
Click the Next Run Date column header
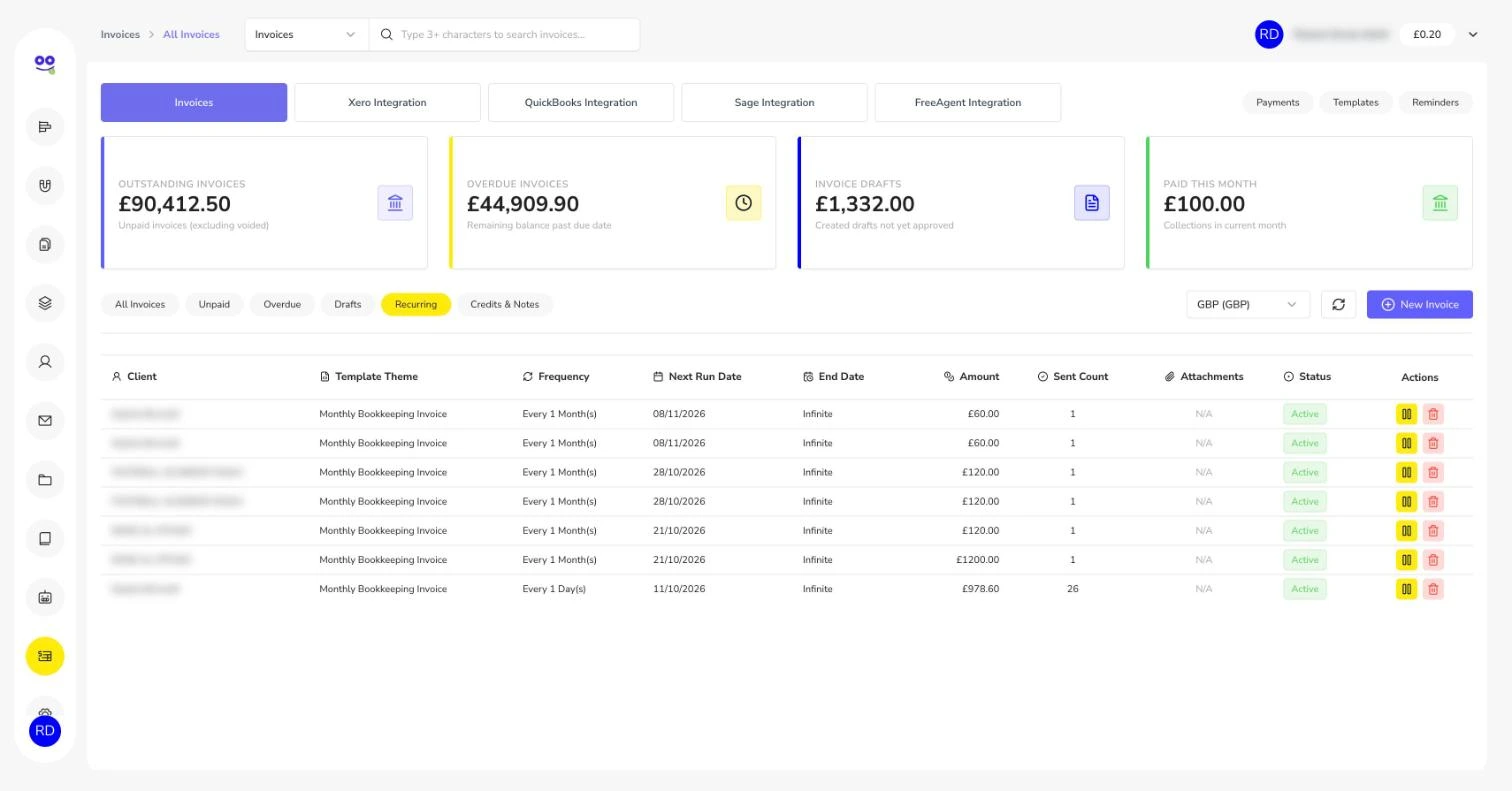pyautogui.click(x=697, y=377)
